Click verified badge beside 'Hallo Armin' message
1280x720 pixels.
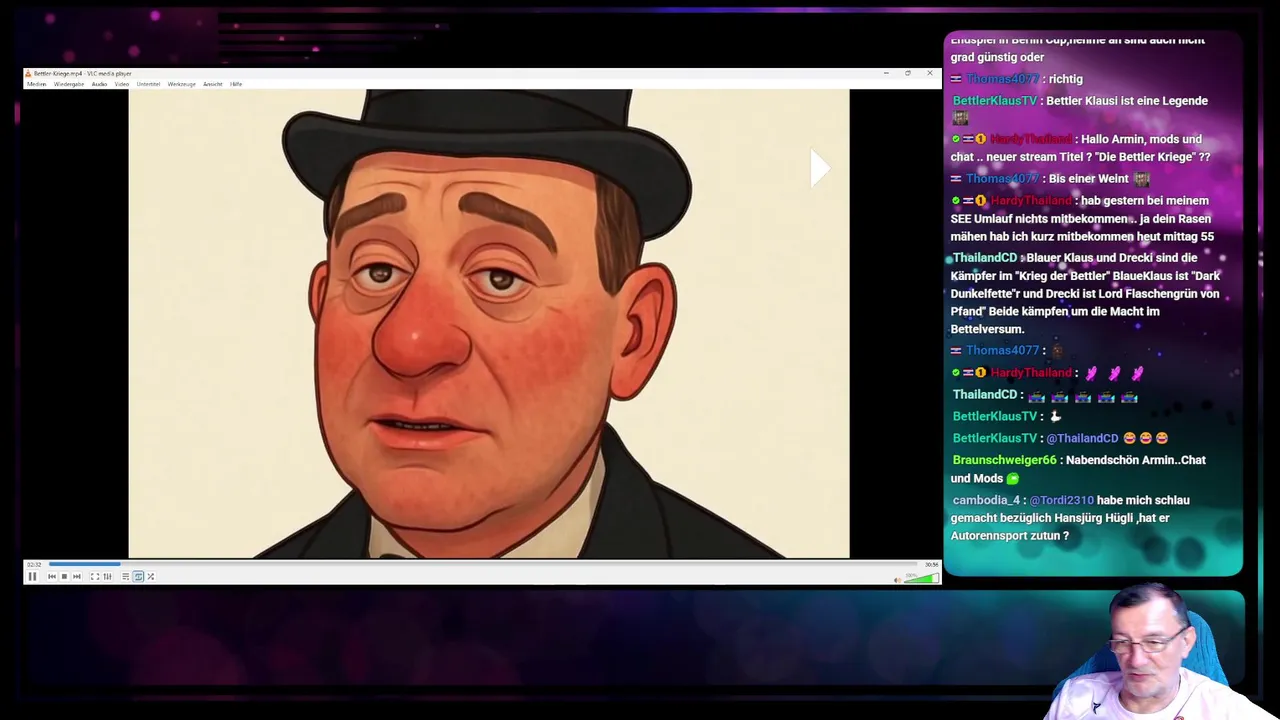tap(956, 140)
